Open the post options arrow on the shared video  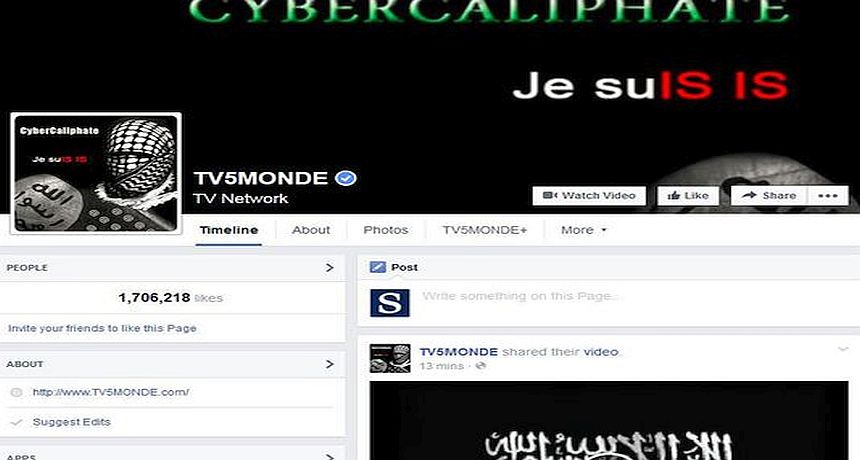coord(843,349)
